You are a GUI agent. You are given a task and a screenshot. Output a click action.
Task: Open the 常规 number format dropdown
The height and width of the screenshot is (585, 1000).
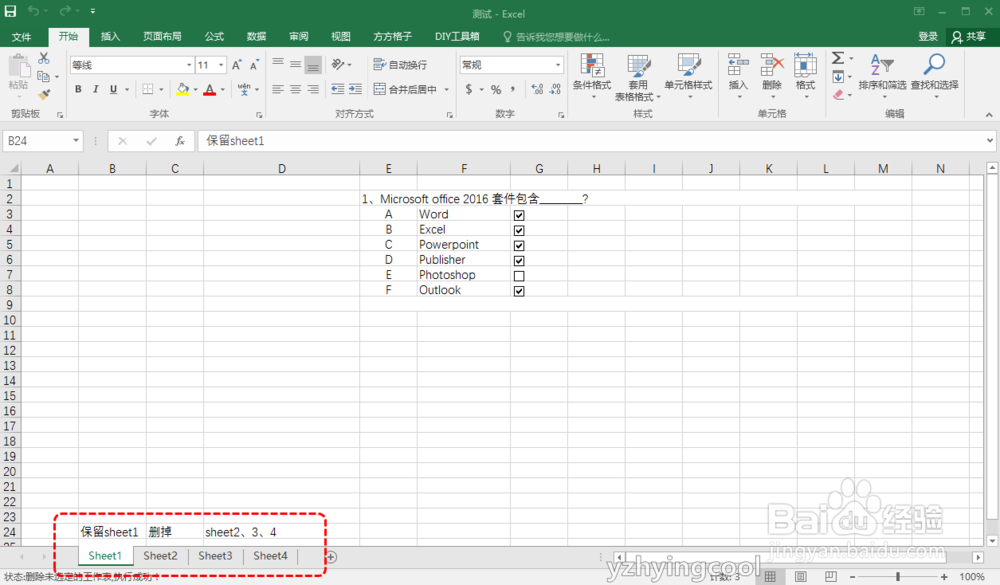click(x=558, y=65)
